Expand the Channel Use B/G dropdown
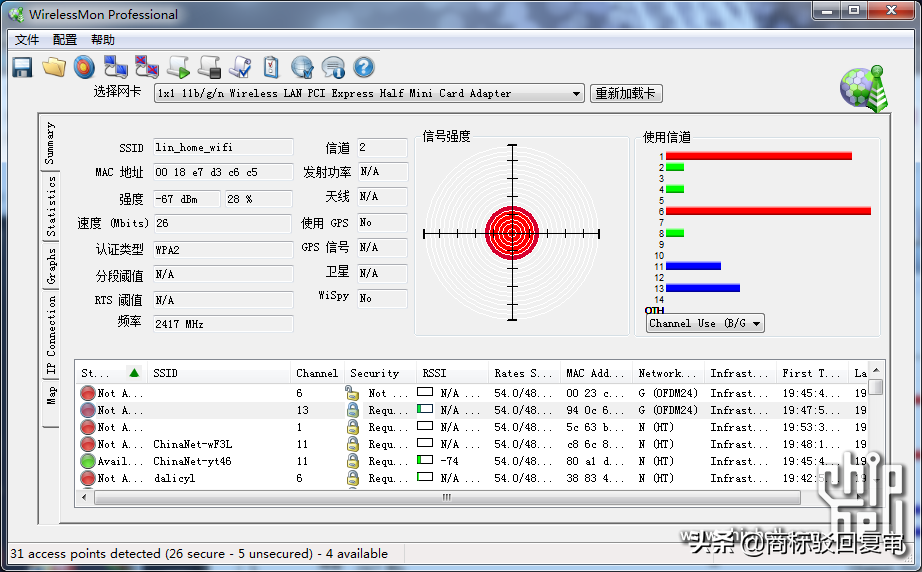Image resolution: width=922 pixels, height=572 pixels. click(756, 323)
